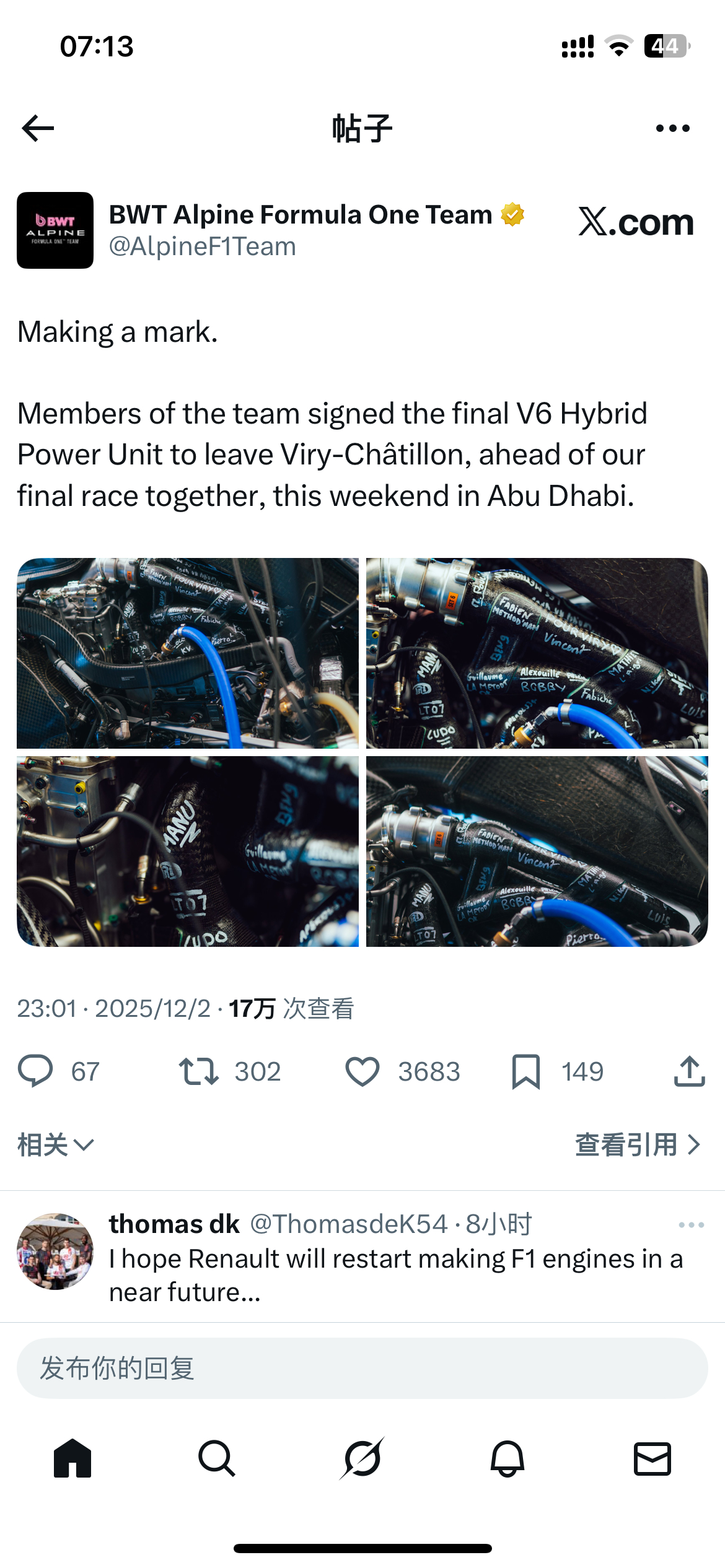Tap the 发布你的回复 reply field
The height and width of the screenshot is (1568, 725).
pyautogui.click(x=362, y=1368)
